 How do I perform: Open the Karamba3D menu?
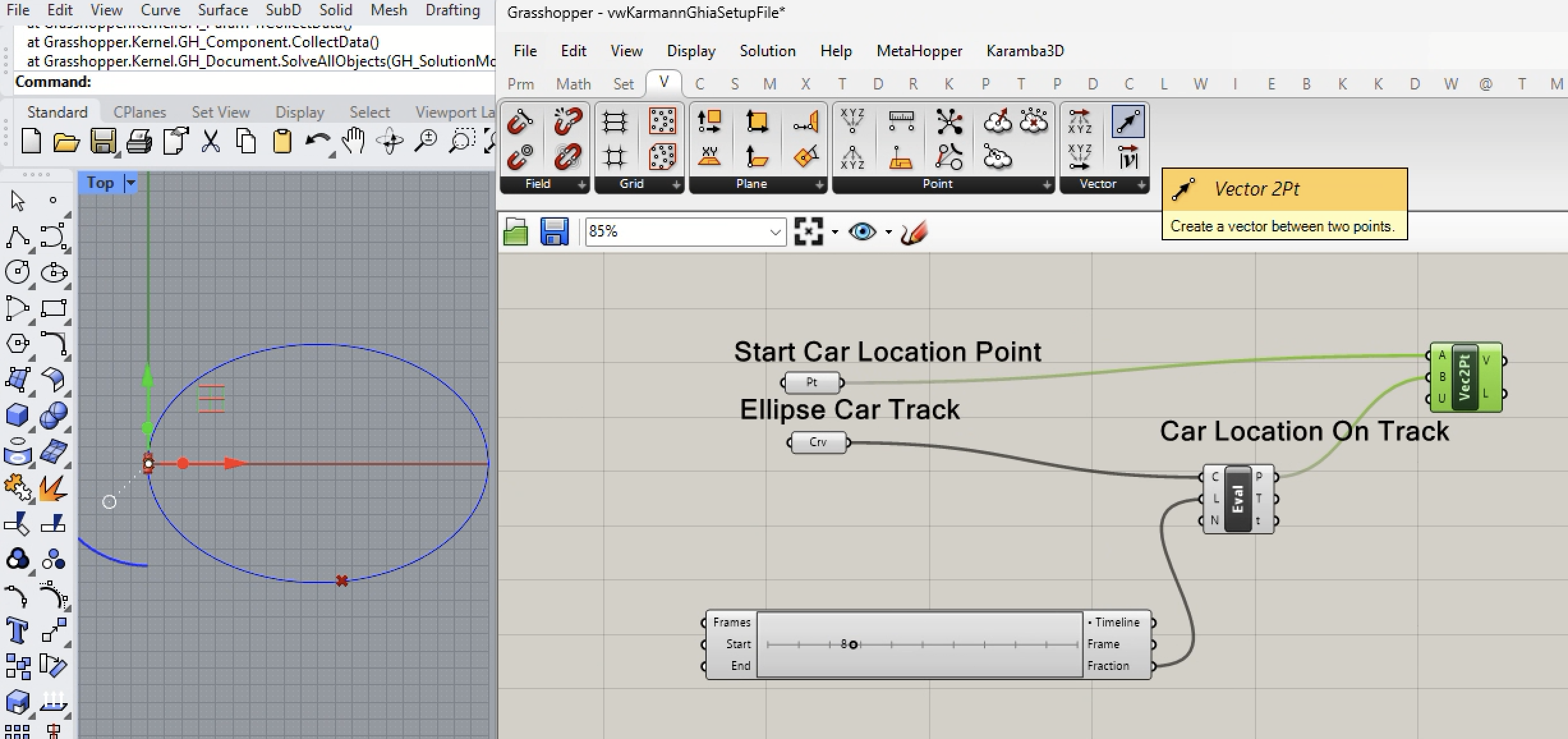tap(1025, 51)
